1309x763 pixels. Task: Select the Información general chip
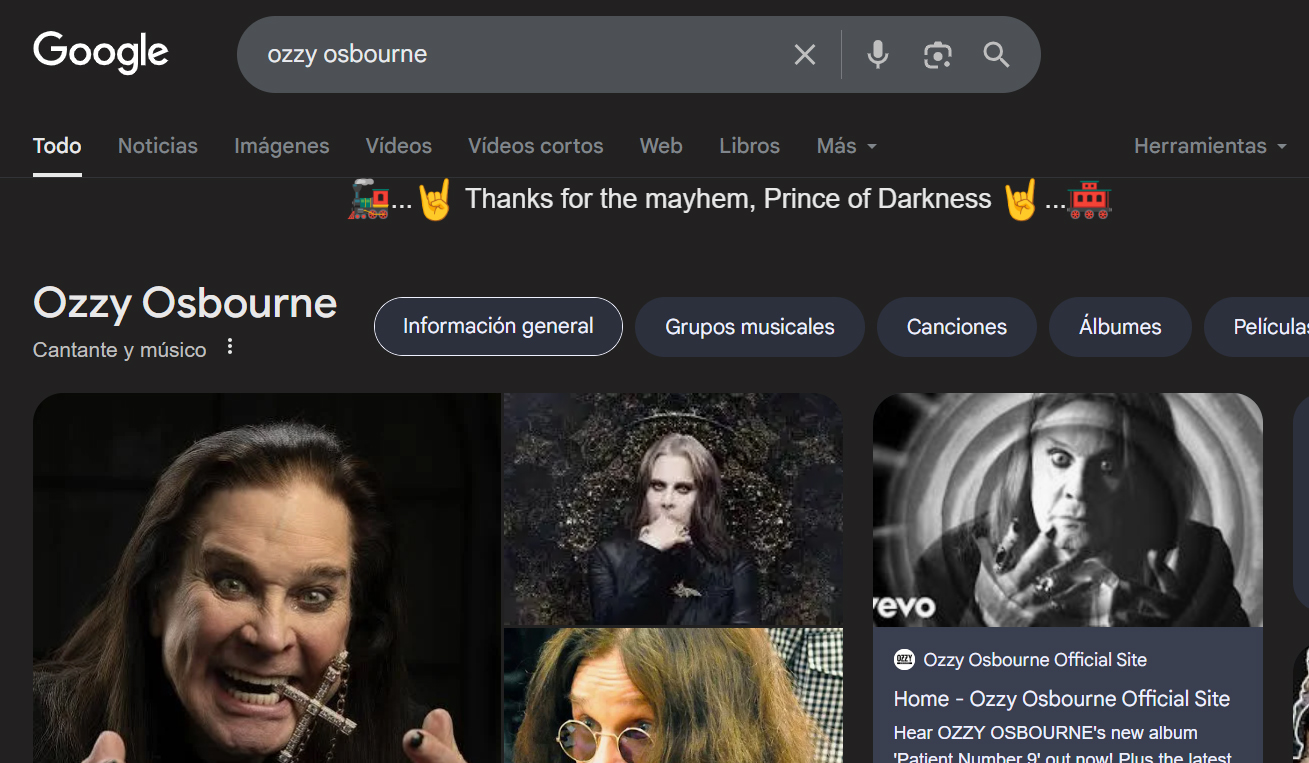pyautogui.click(x=498, y=326)
